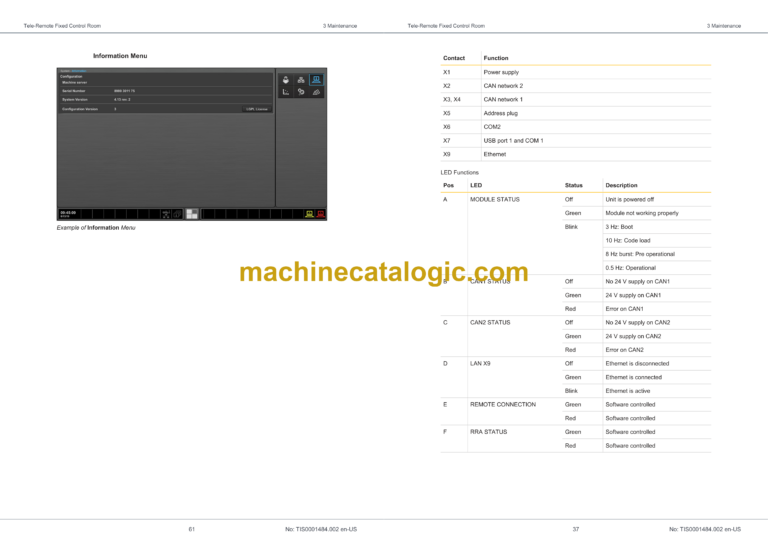Select the Serial Number row
Viewport: 768px width, 543px height.
point(166,91)
